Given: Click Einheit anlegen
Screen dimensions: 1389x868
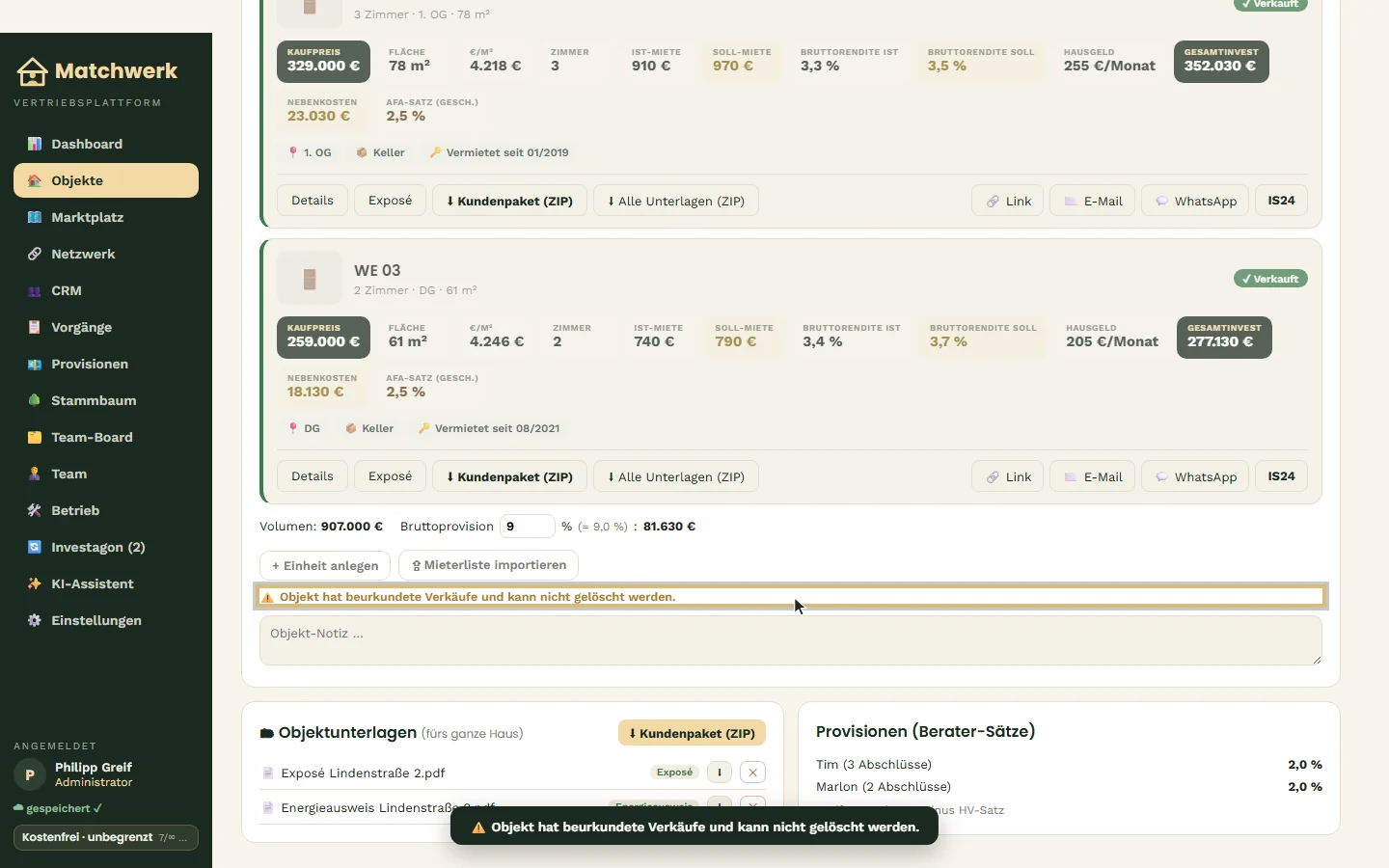Looking at the screenshot, I should [x=325, y=565].
